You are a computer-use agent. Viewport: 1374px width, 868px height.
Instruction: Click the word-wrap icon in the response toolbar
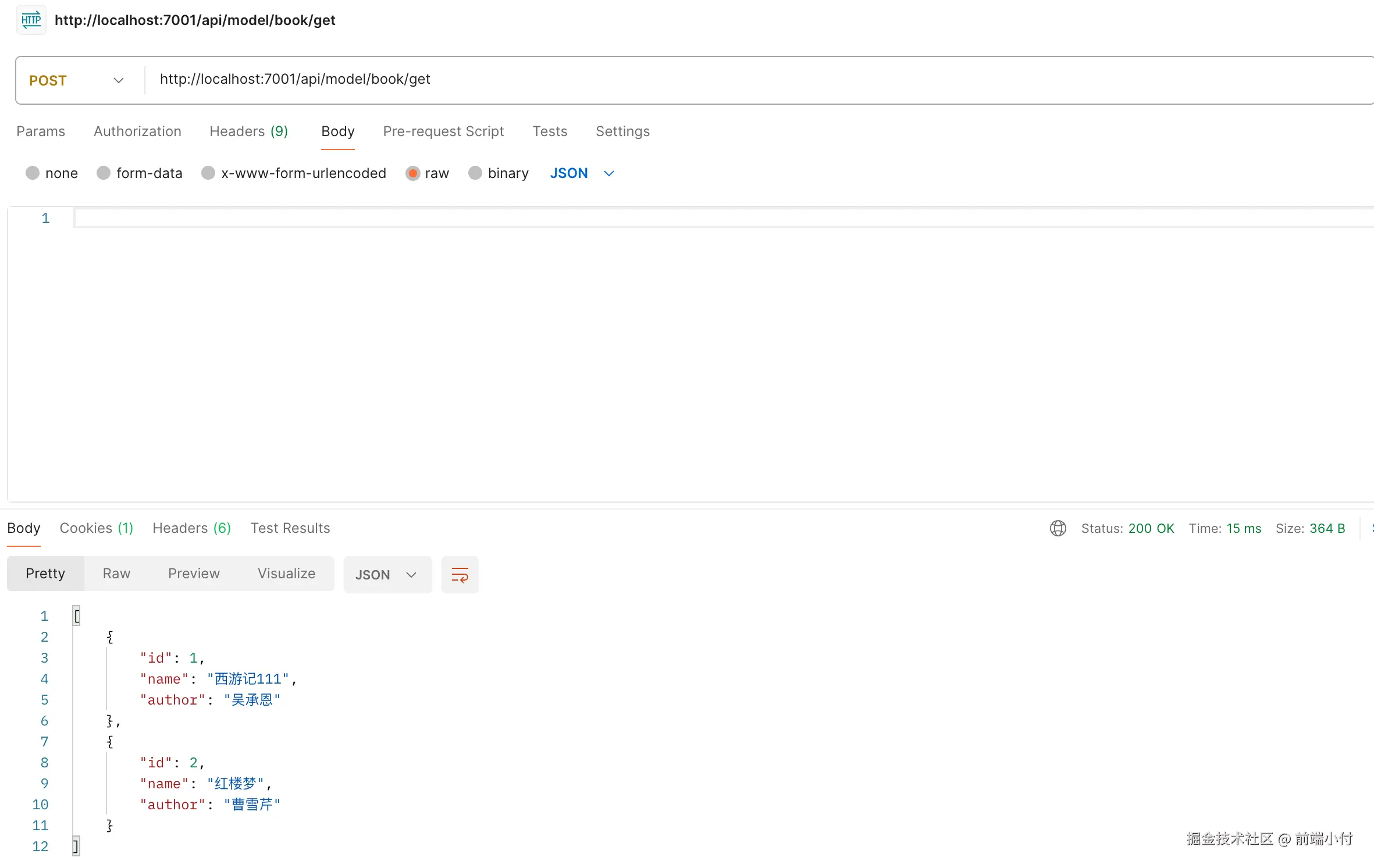pyautogui.click(x=460, y=575)
